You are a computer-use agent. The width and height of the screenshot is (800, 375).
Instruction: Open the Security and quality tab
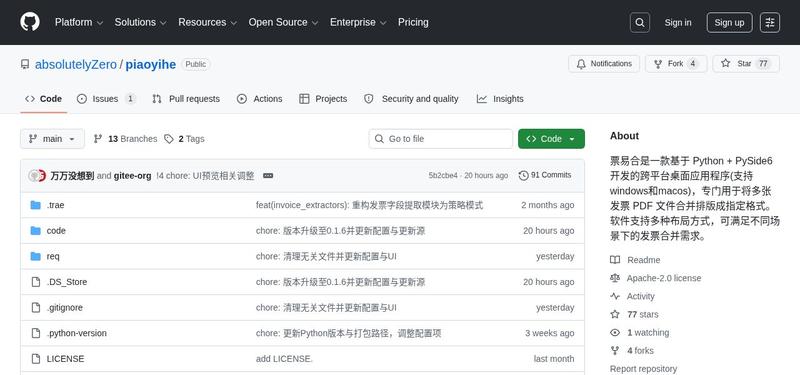click(x=411, y=99)
